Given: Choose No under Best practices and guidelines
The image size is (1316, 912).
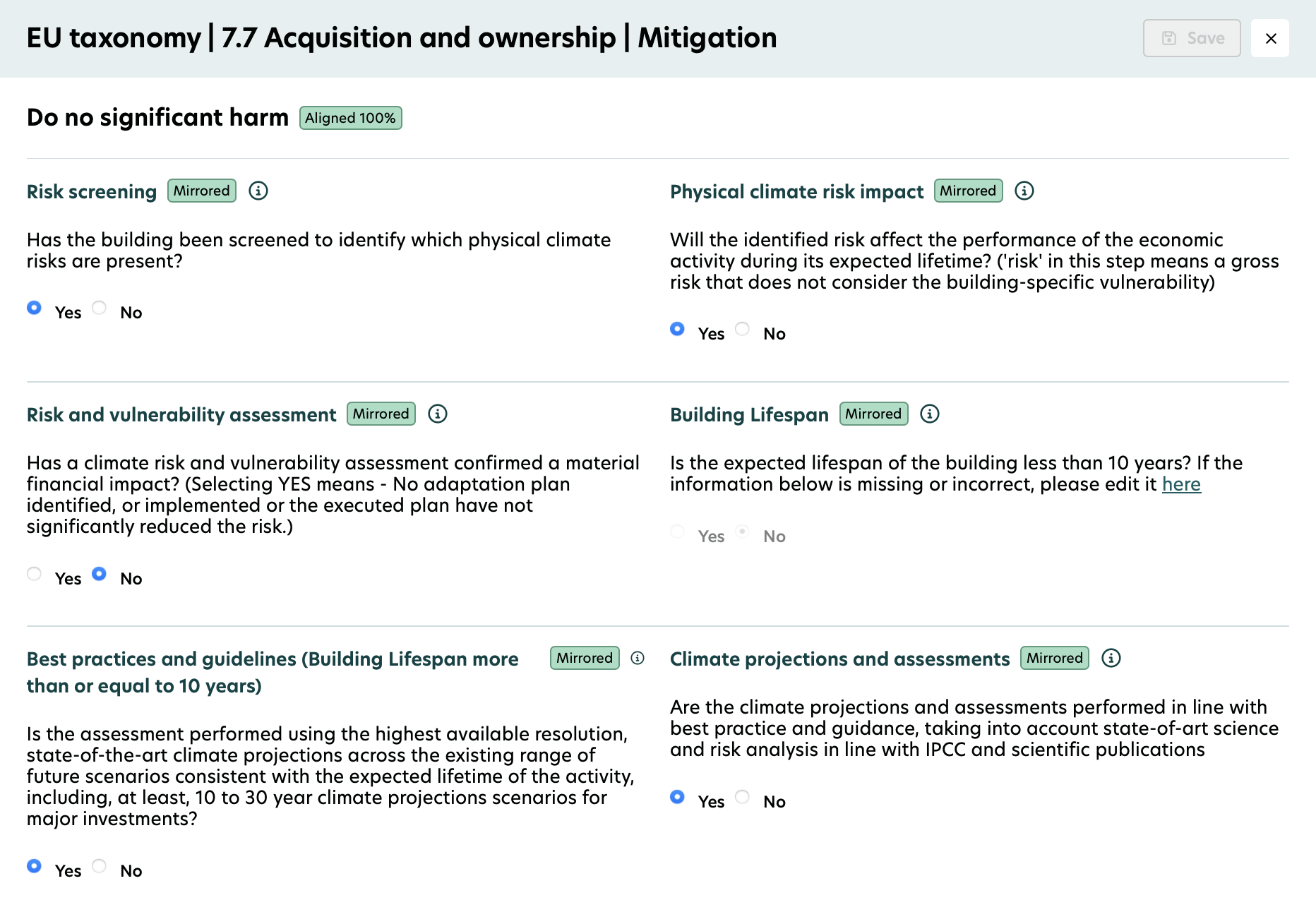Looking at the screenshot, I should pyautogui.click(x=99, y=866).
